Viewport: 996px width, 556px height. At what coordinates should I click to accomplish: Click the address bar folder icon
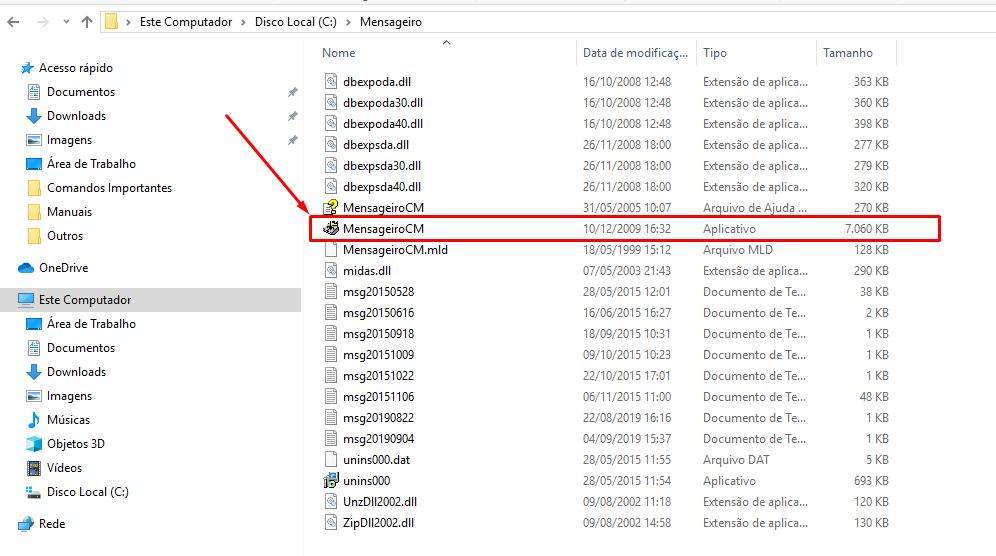coord(111,22)
